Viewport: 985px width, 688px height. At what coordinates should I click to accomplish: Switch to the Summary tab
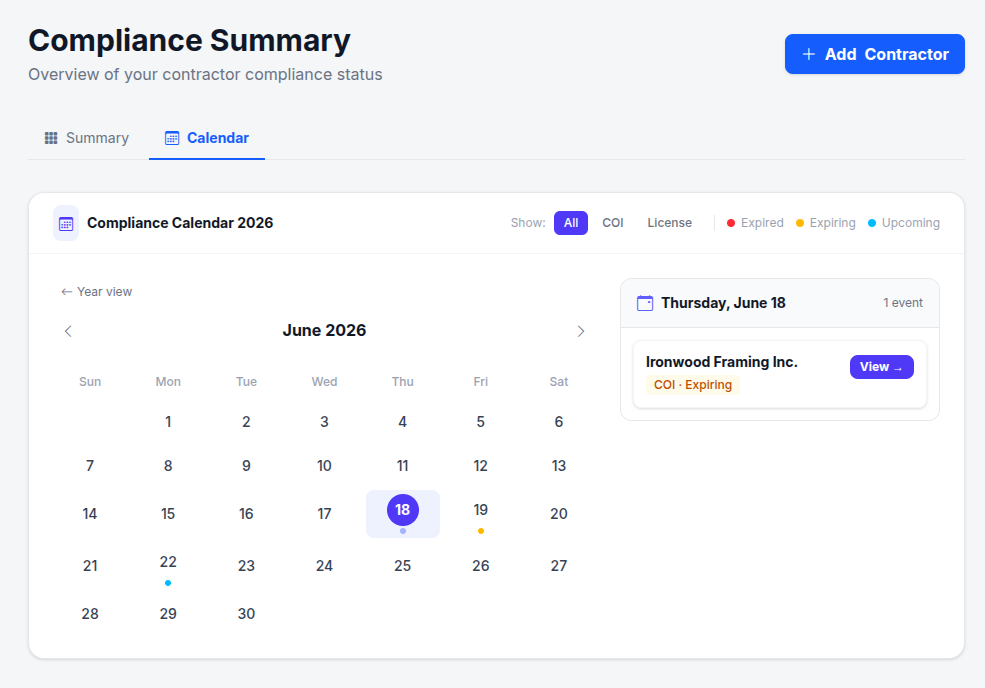coord(87,138)
